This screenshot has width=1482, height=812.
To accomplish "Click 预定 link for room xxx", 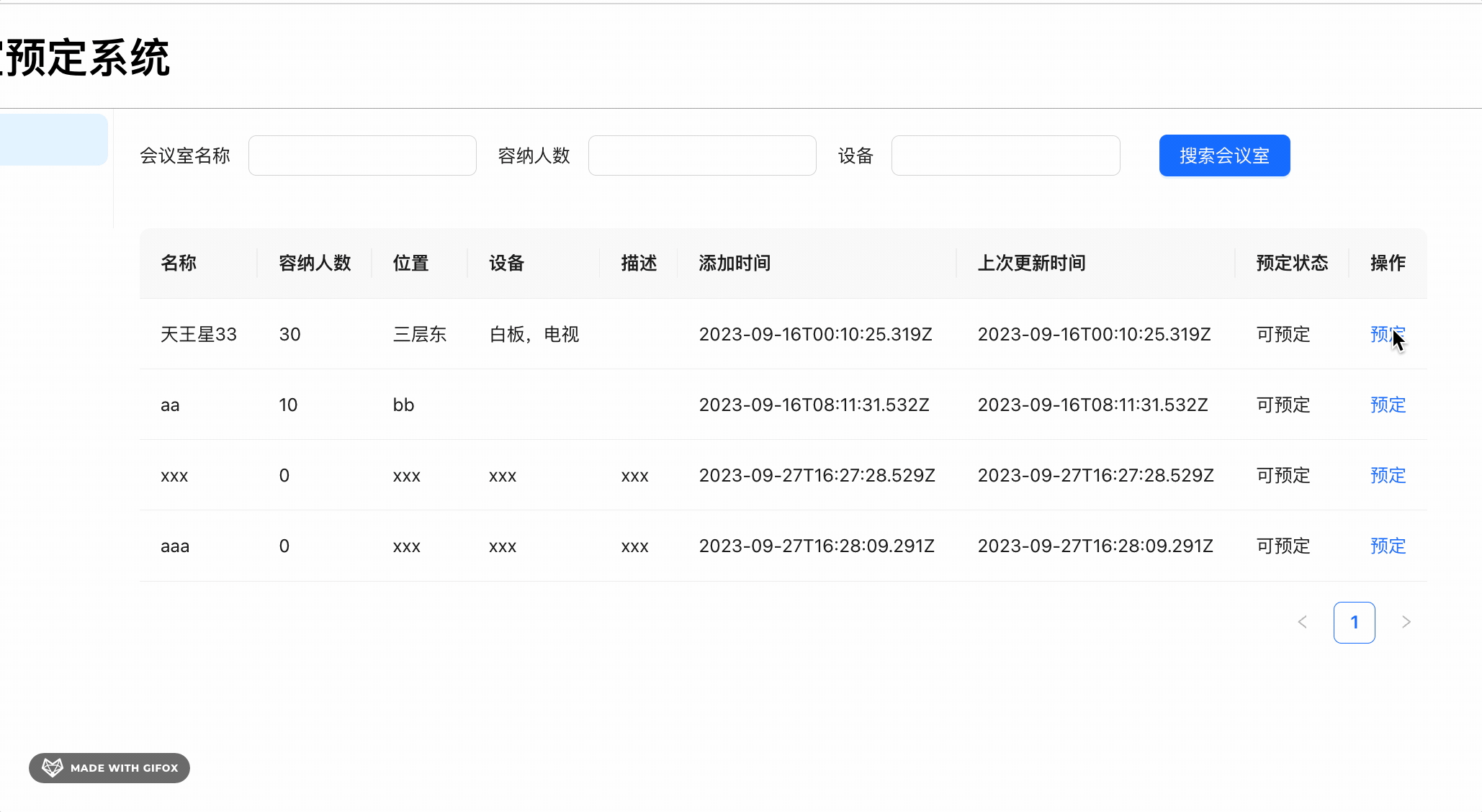I will tap(1387, 475).
